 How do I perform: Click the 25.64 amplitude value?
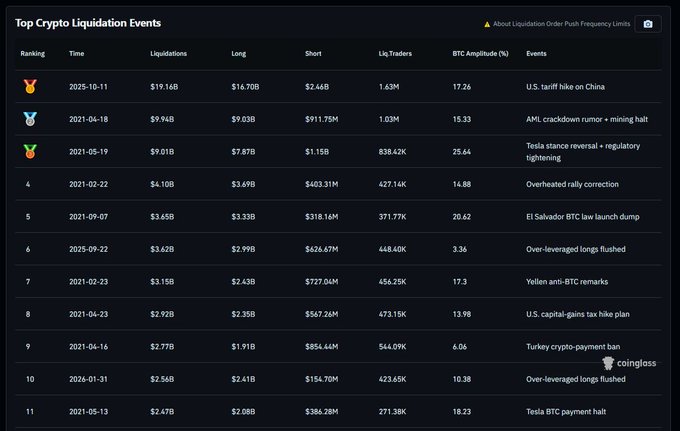[461, 152]
